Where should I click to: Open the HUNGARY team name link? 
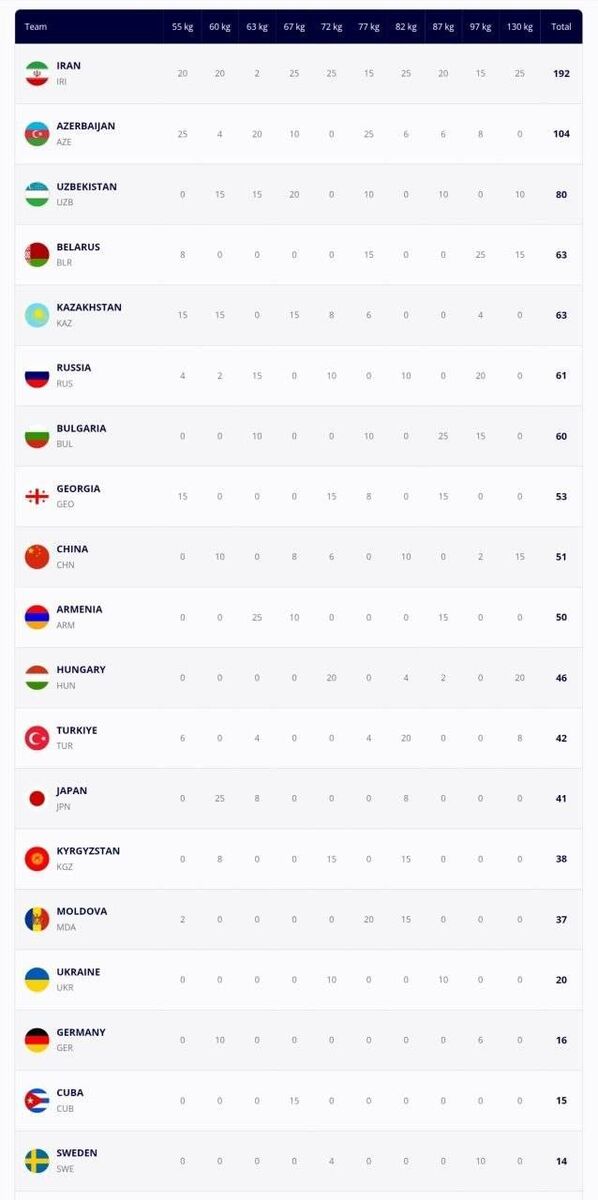81,670
